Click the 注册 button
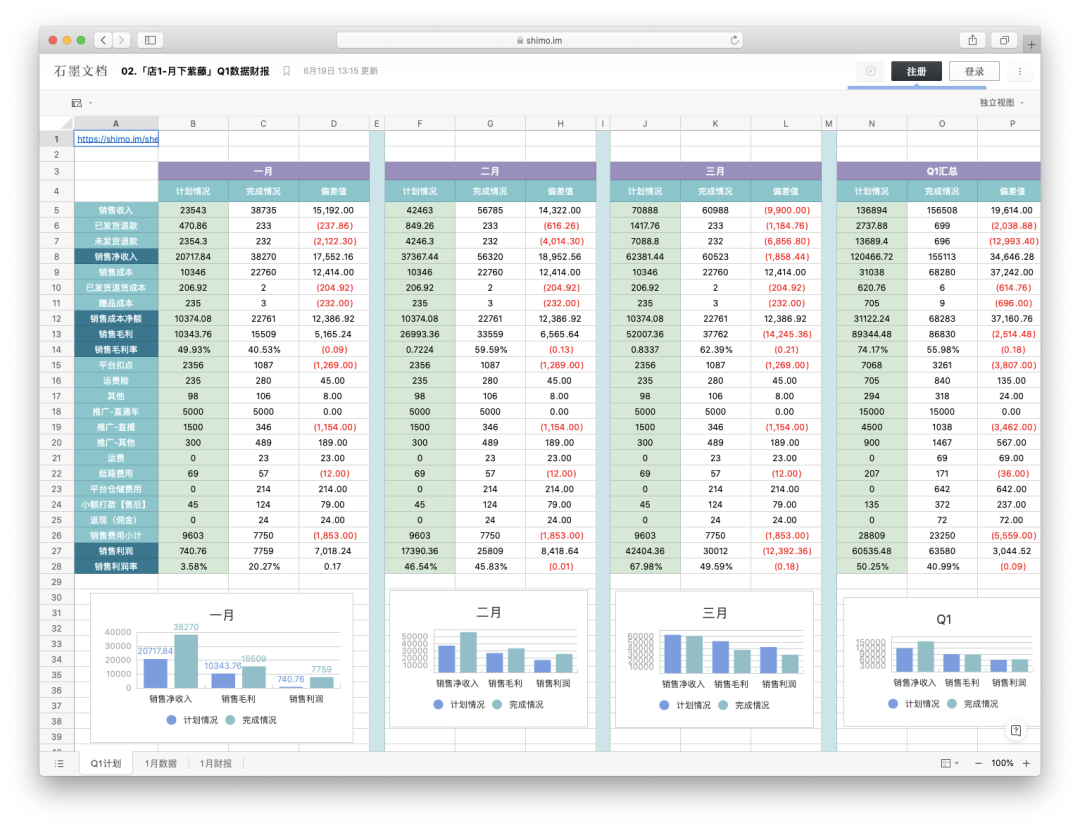The height and width of the screenshot is (828, 1080). (916, 71)
